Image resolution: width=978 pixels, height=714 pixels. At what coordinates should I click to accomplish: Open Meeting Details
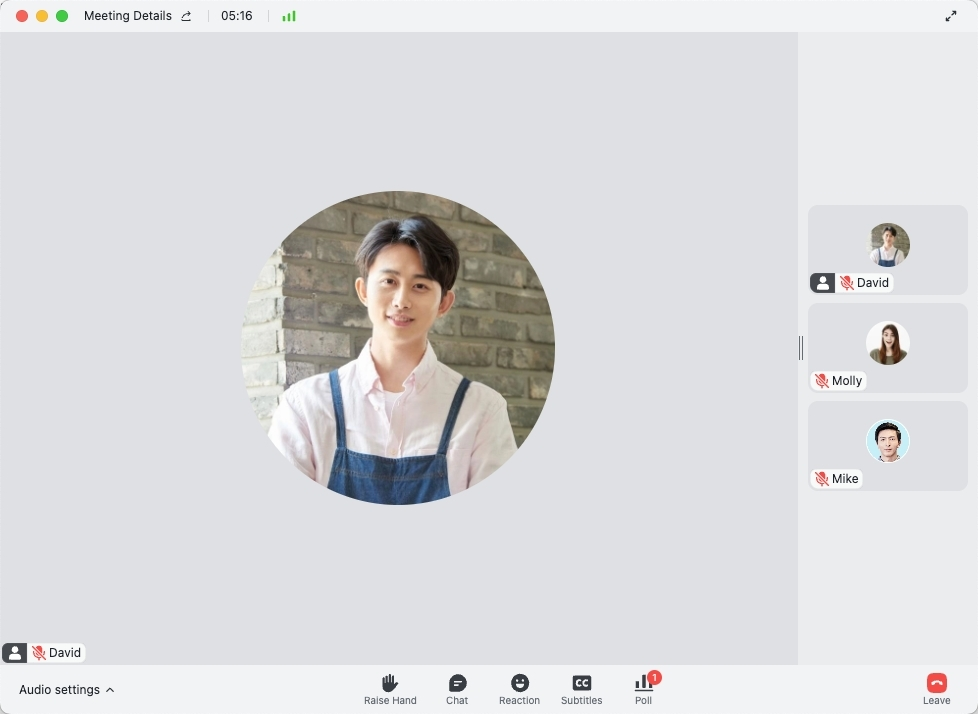(128, 16)
